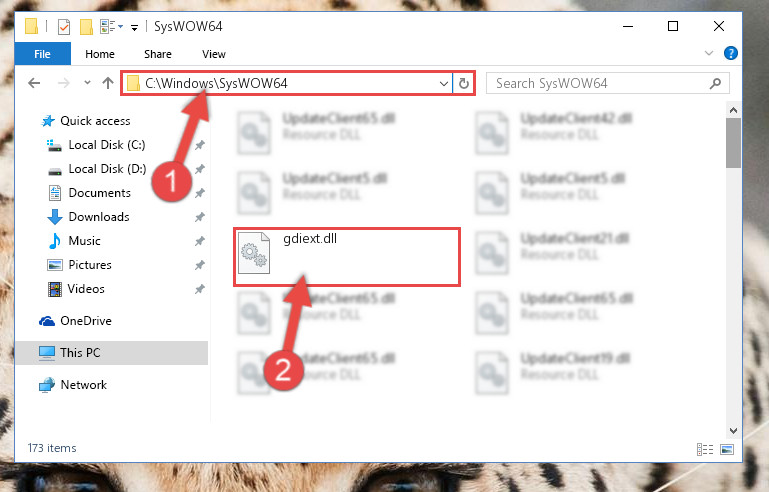Open recent locations dropdown arrow
Viewport: 769px width, 492px height.
coord(87,82)
